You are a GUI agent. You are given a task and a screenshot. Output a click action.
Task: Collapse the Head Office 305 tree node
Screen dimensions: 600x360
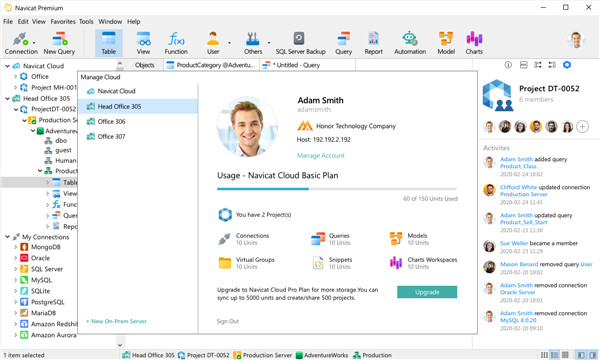pyautogui.click(x=7, y=98)
